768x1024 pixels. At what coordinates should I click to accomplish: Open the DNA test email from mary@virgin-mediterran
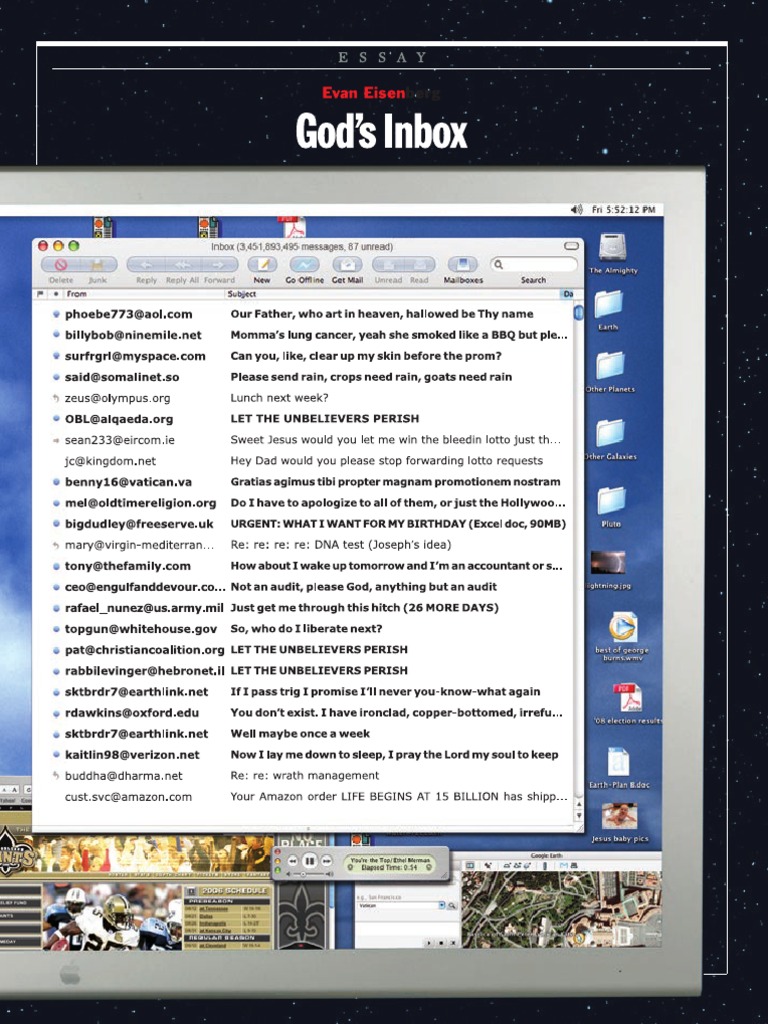303,545
